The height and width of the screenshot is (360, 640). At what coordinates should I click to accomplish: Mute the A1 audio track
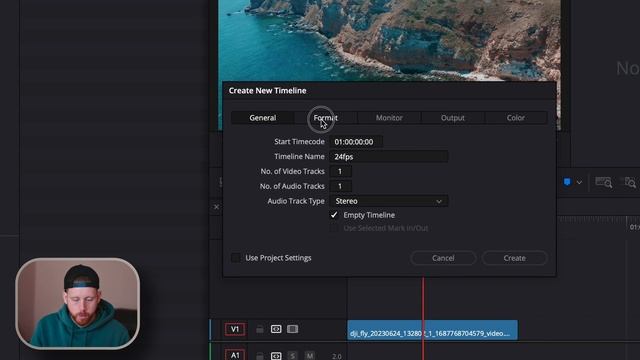pyautogui.click(x=310, y=356)
